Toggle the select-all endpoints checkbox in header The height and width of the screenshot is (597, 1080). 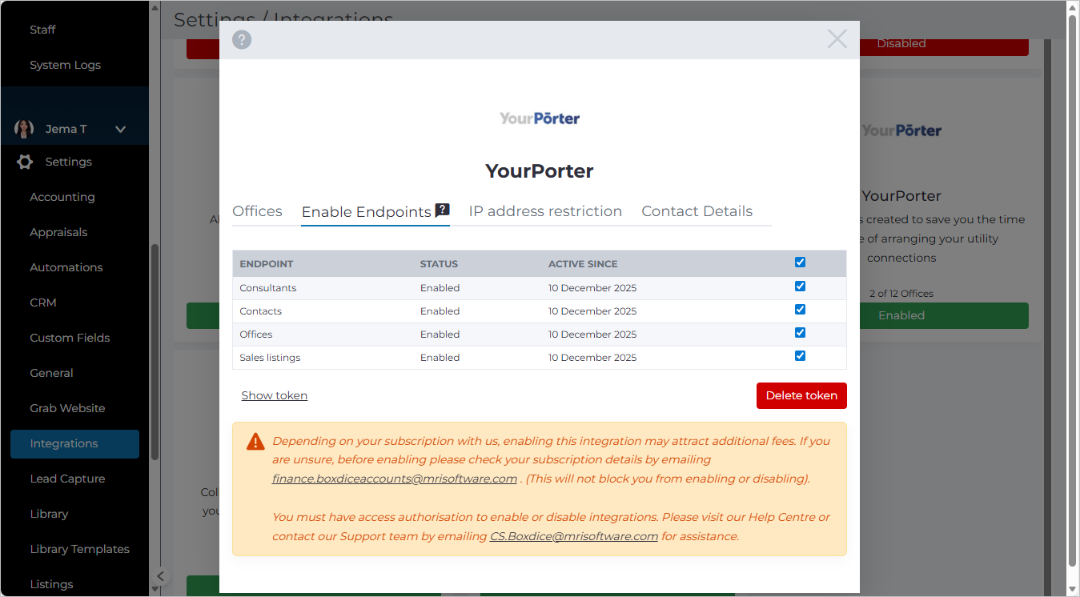[800, 262]
